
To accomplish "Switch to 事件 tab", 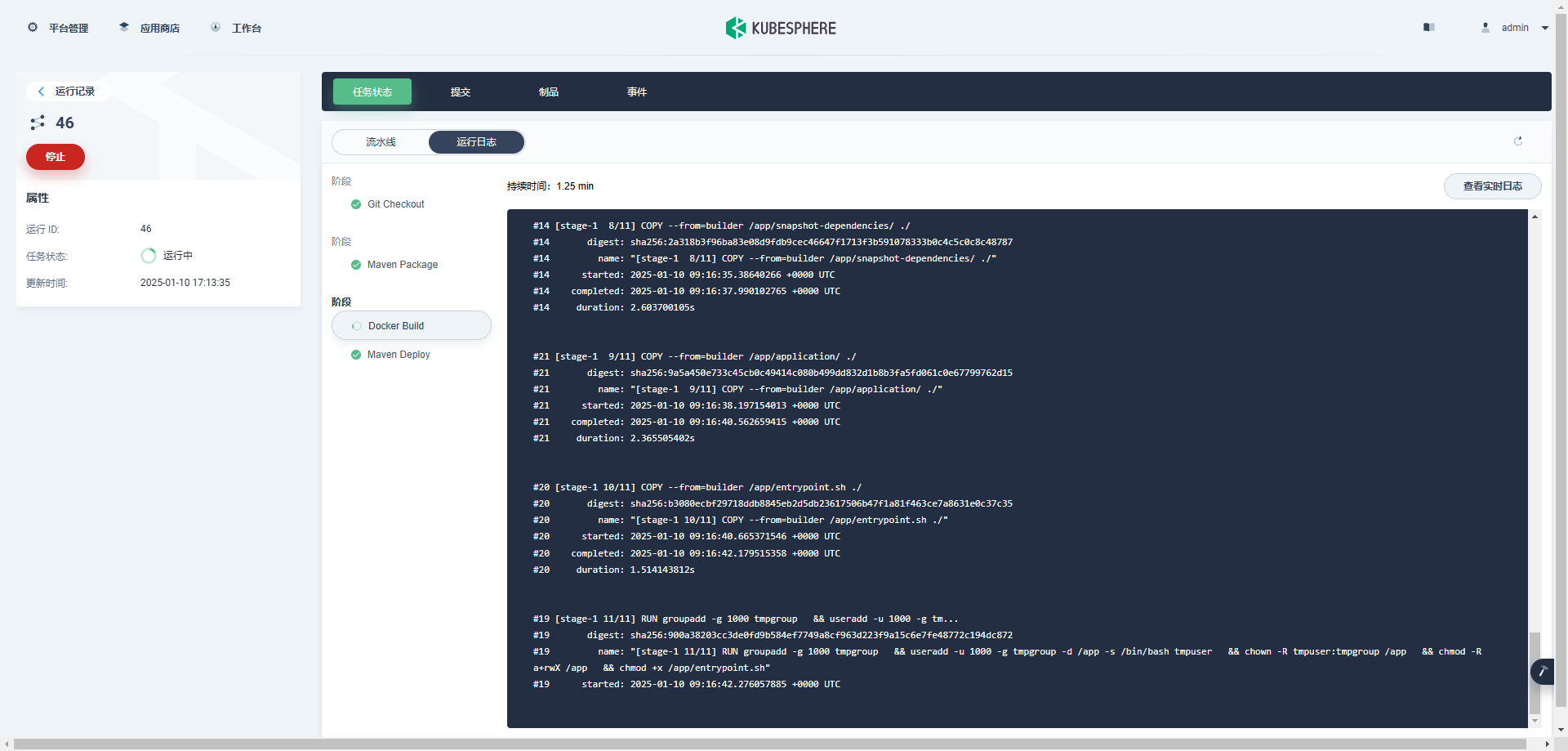I will coord(637,92).
